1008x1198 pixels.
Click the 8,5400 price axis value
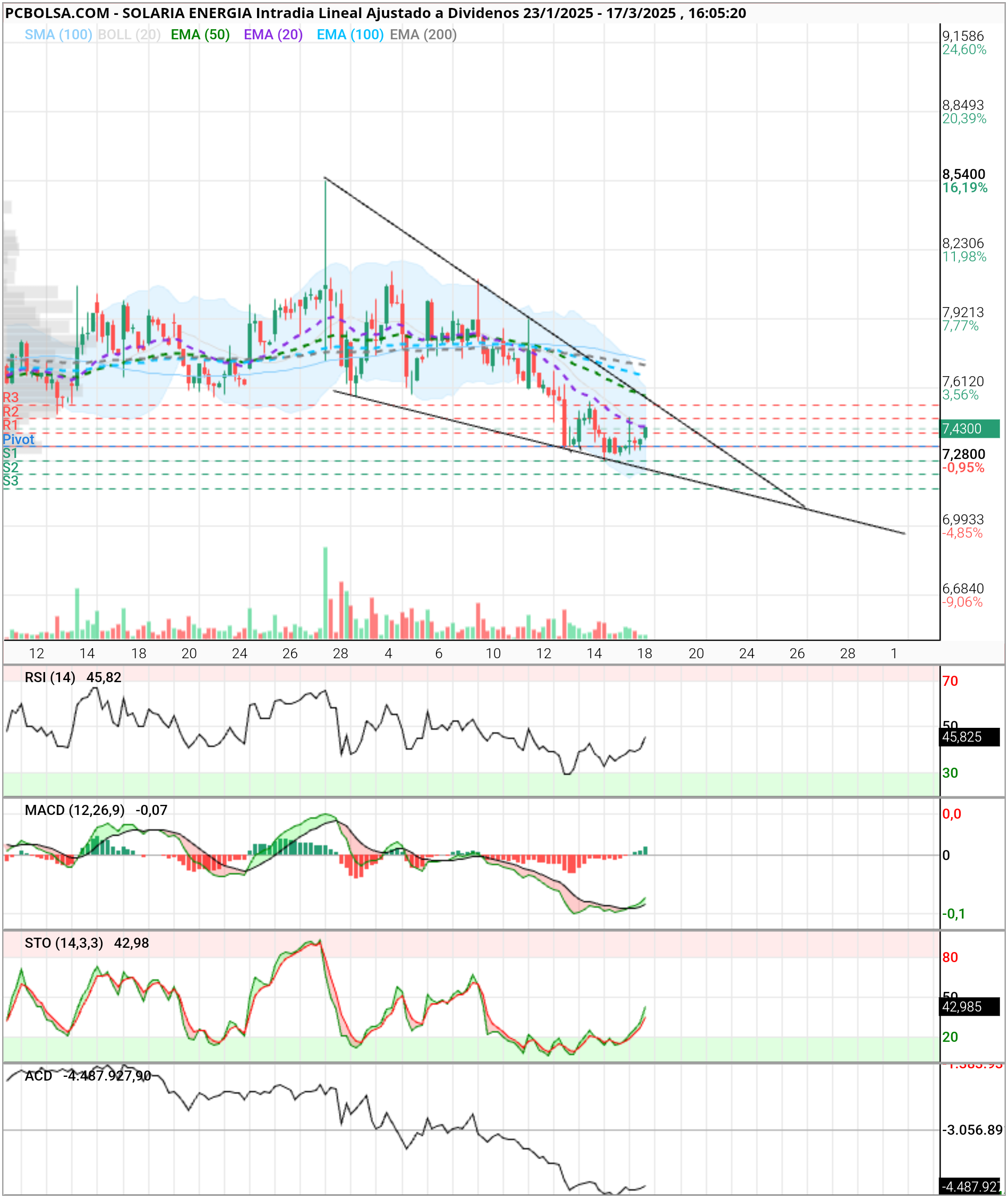click(963, 174)
